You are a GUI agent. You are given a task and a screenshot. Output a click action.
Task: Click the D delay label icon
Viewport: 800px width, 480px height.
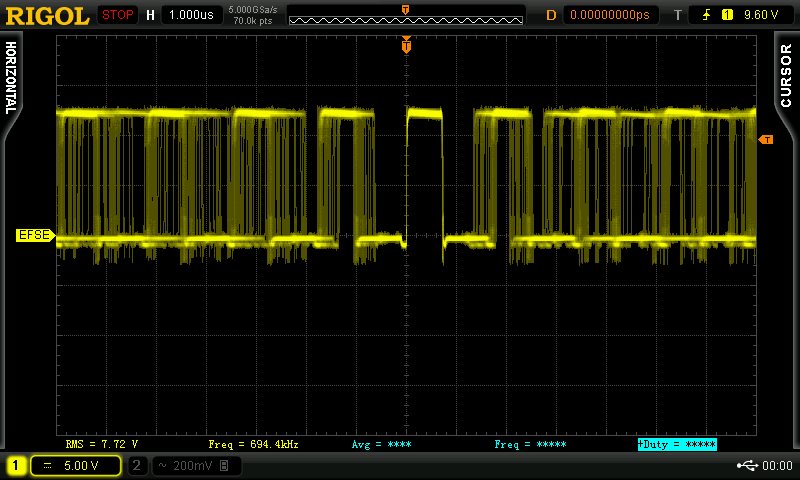(x=551, y=15)
